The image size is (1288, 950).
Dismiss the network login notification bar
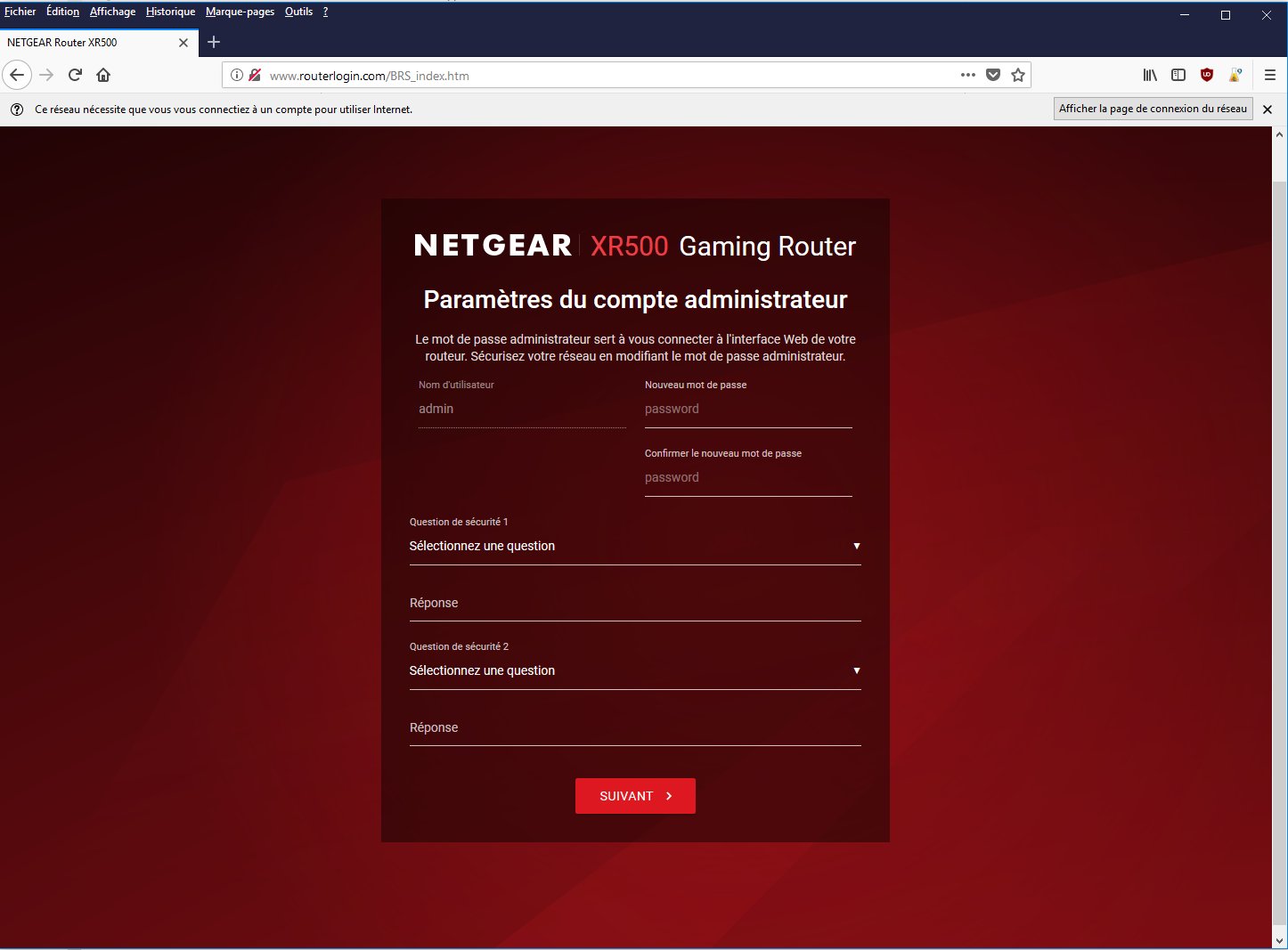[1268, 110]
